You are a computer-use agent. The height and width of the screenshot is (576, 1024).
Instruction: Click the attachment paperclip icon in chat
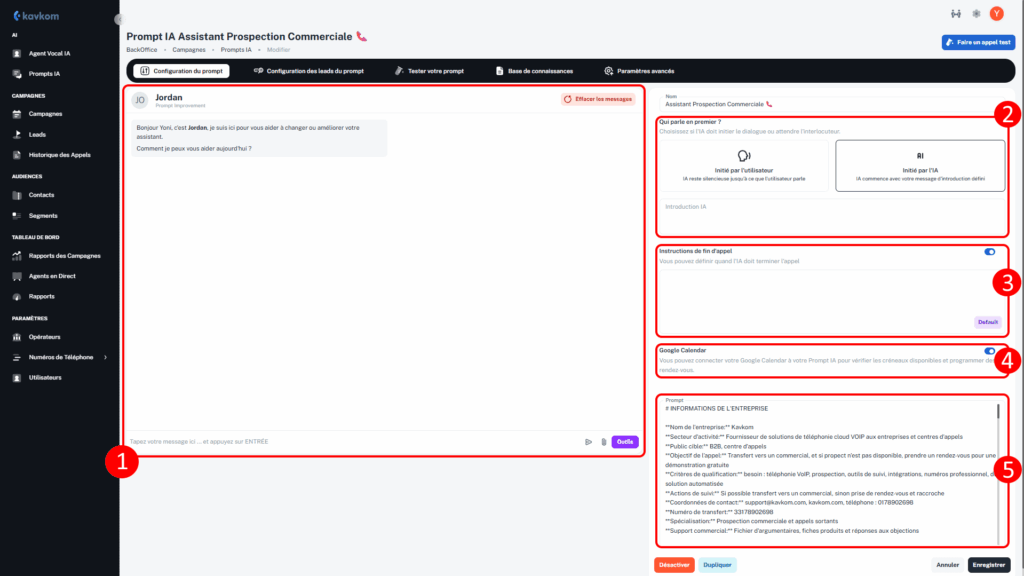[603, 441]
